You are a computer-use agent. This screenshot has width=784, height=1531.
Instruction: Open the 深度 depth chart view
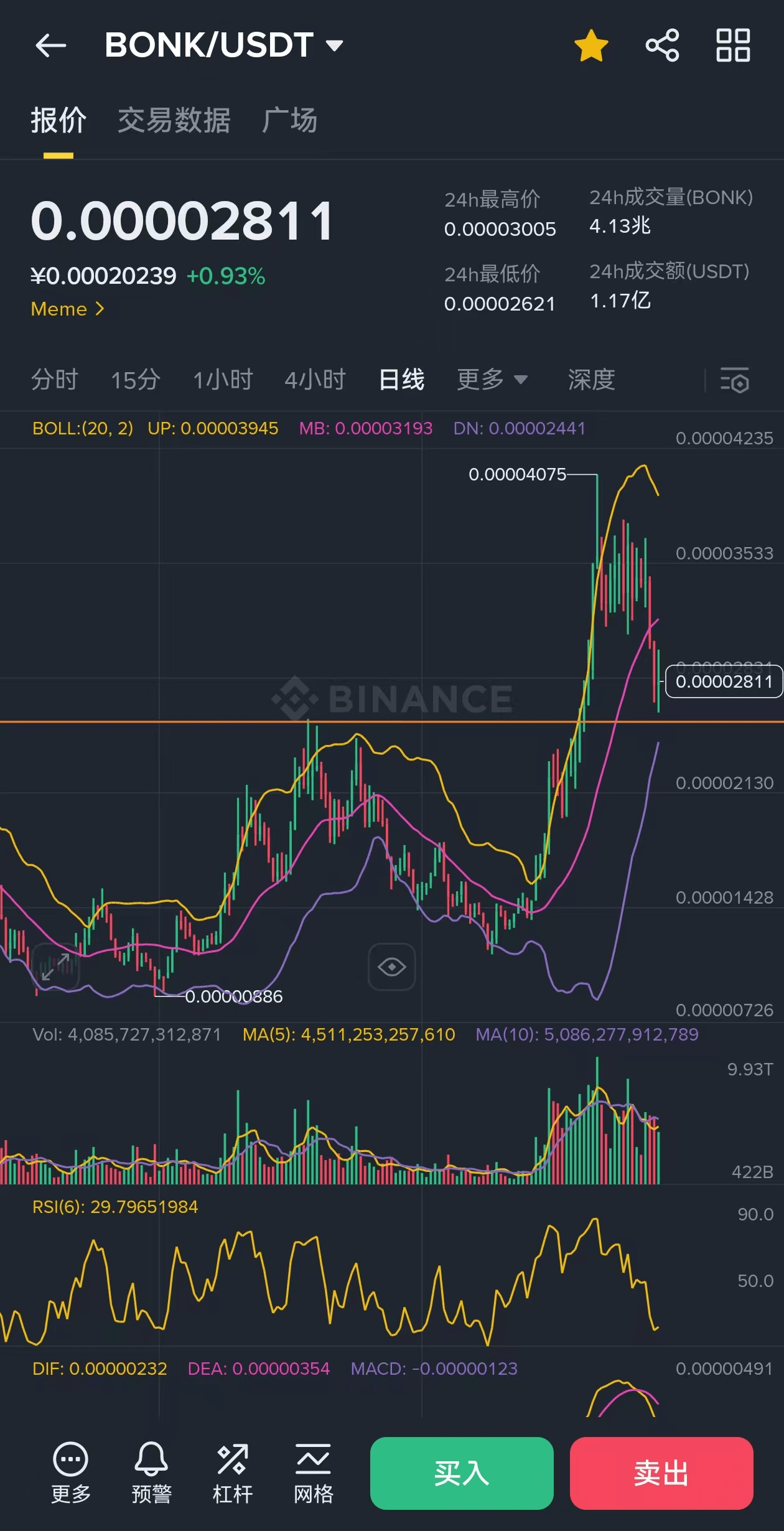(591, 380)
